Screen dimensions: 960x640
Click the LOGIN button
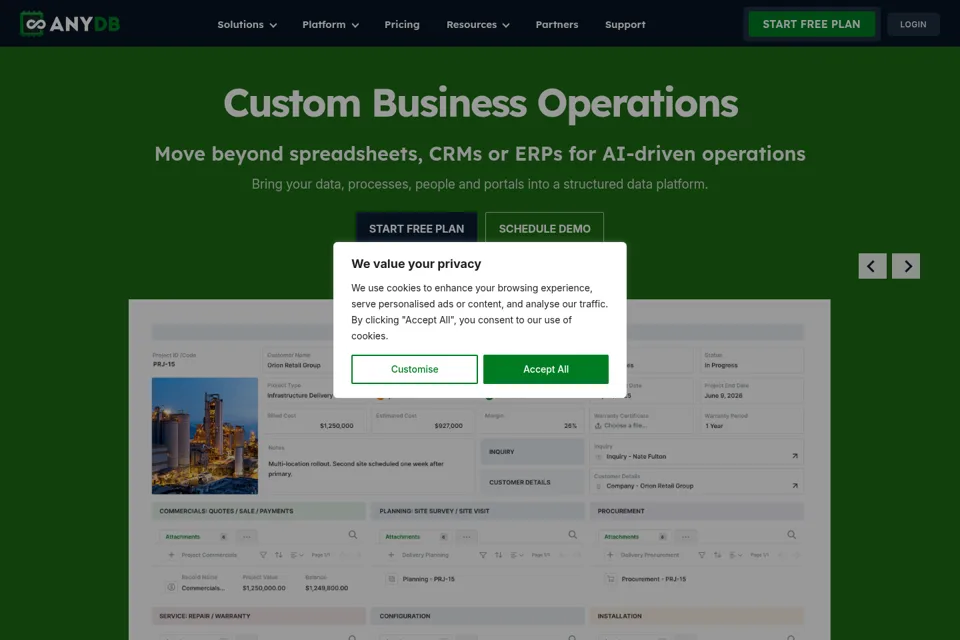point(913,24)
